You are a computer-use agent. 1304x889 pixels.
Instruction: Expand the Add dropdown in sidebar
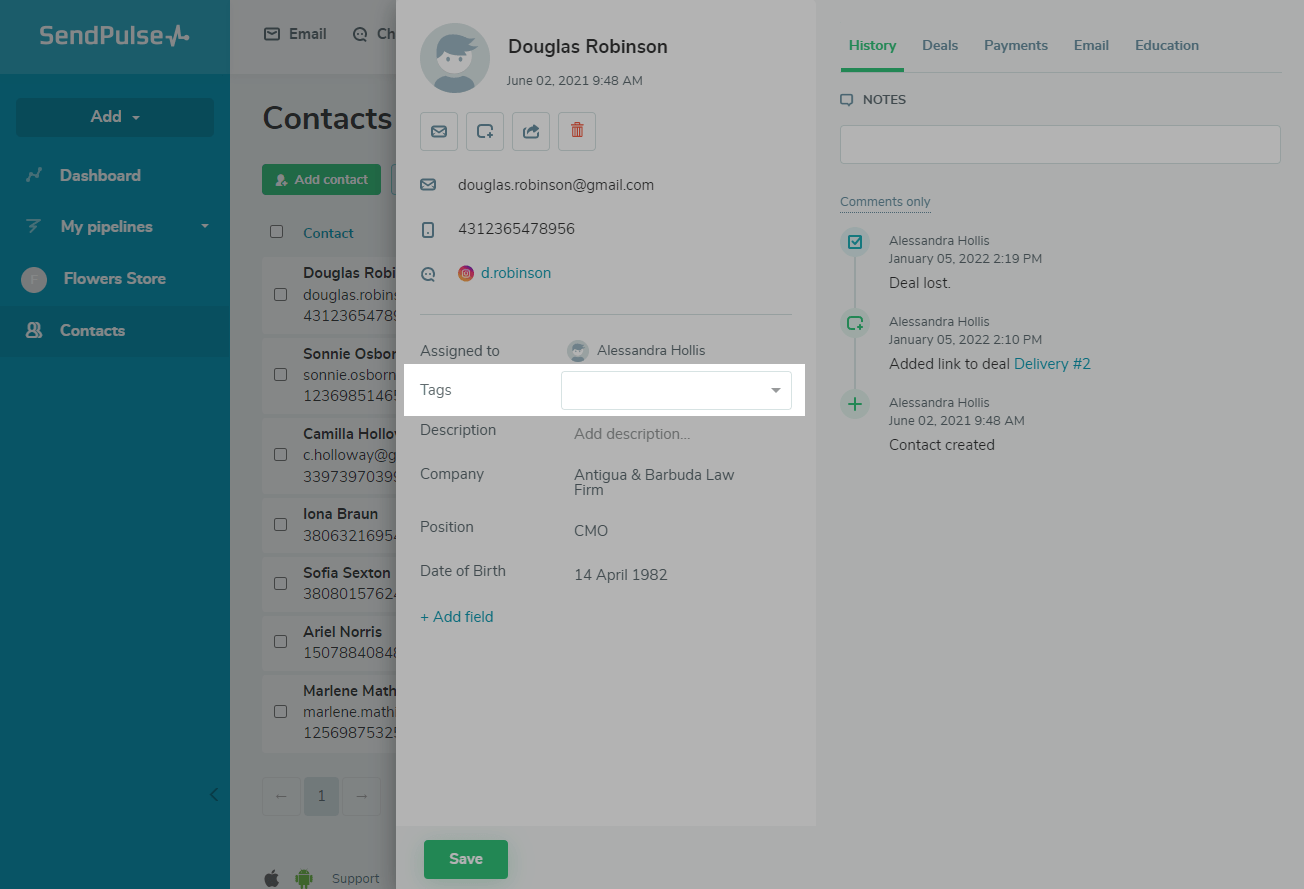click(115, 117)
